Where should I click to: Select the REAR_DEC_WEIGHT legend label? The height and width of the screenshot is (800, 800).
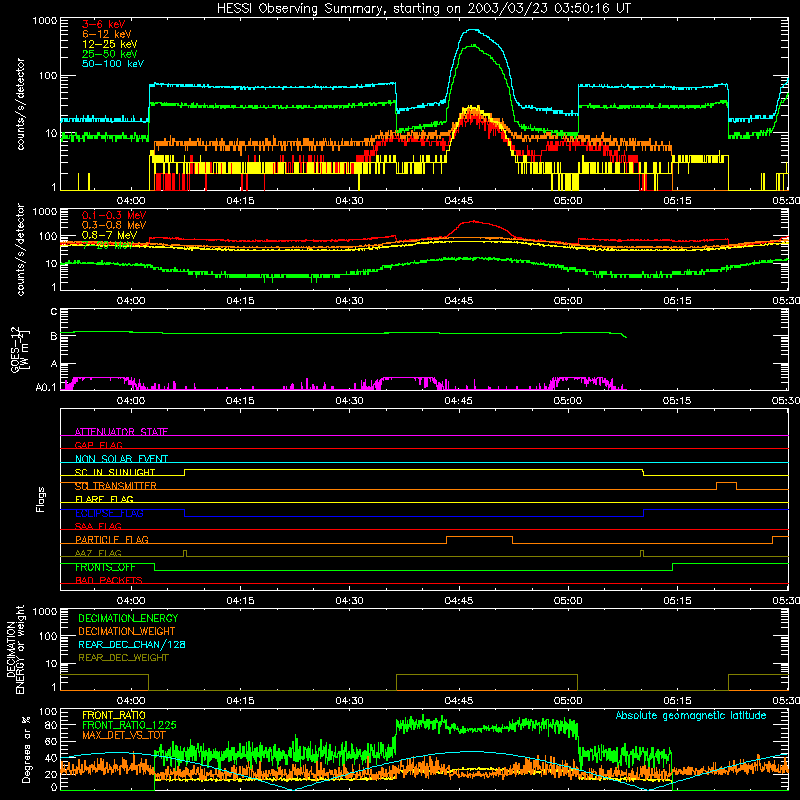[123, 658]
